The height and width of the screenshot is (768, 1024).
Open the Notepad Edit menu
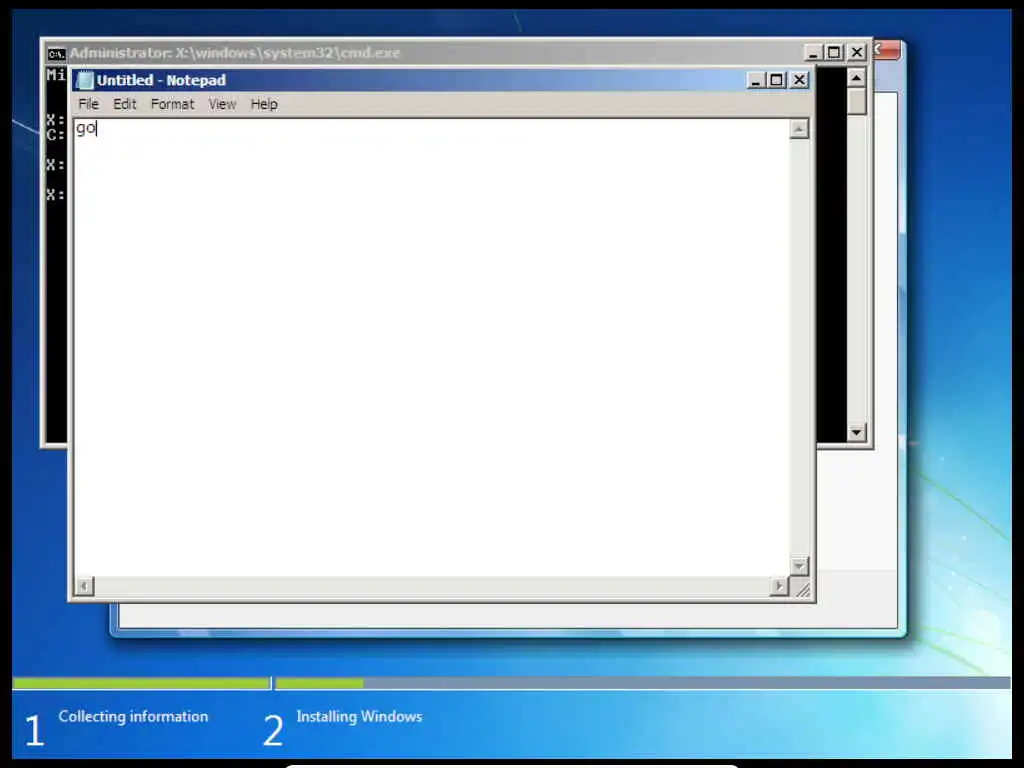(x=125, y=104)
